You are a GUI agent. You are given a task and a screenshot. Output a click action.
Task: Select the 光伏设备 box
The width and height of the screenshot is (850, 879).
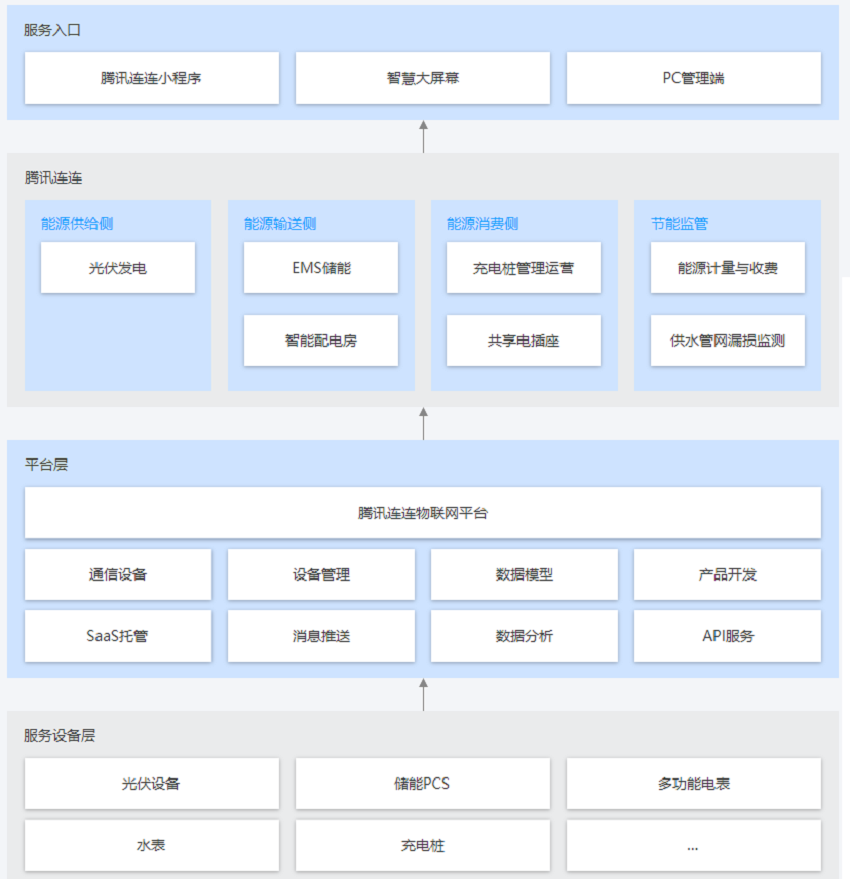pyautogui.click(x=151, y=784)
